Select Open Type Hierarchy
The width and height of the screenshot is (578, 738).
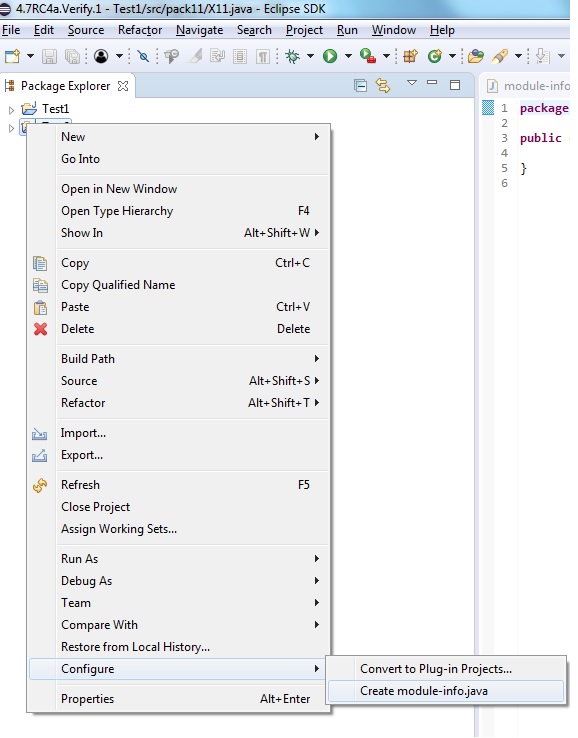pos(179,211)
